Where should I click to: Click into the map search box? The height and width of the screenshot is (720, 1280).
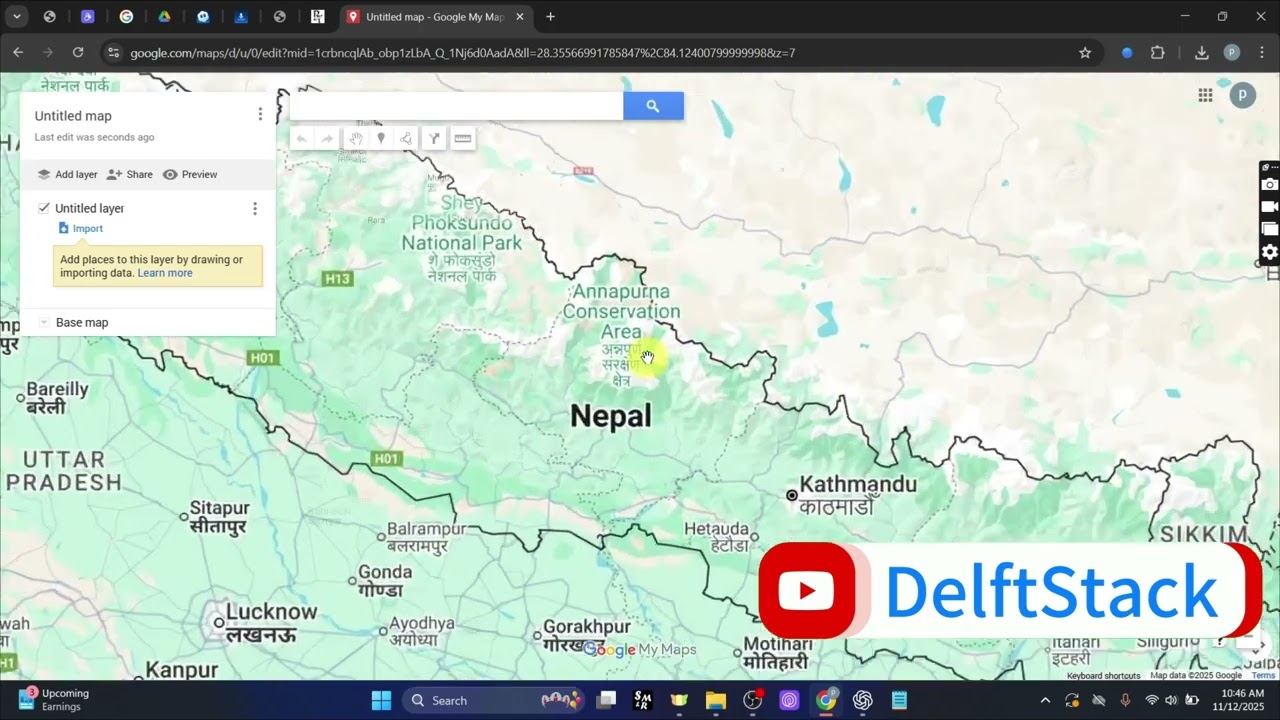[456, 106]
